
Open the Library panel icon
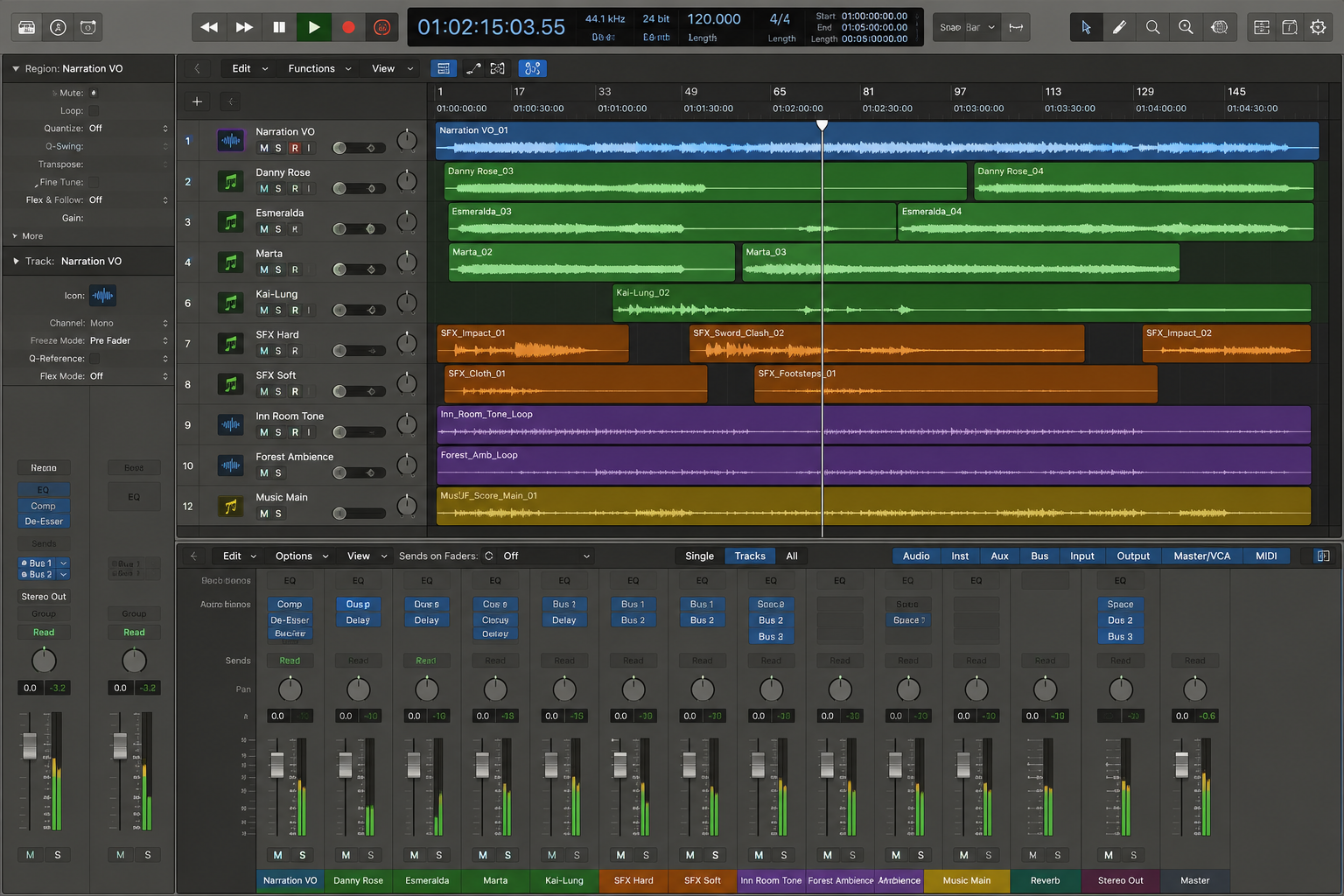pos(27,27)
